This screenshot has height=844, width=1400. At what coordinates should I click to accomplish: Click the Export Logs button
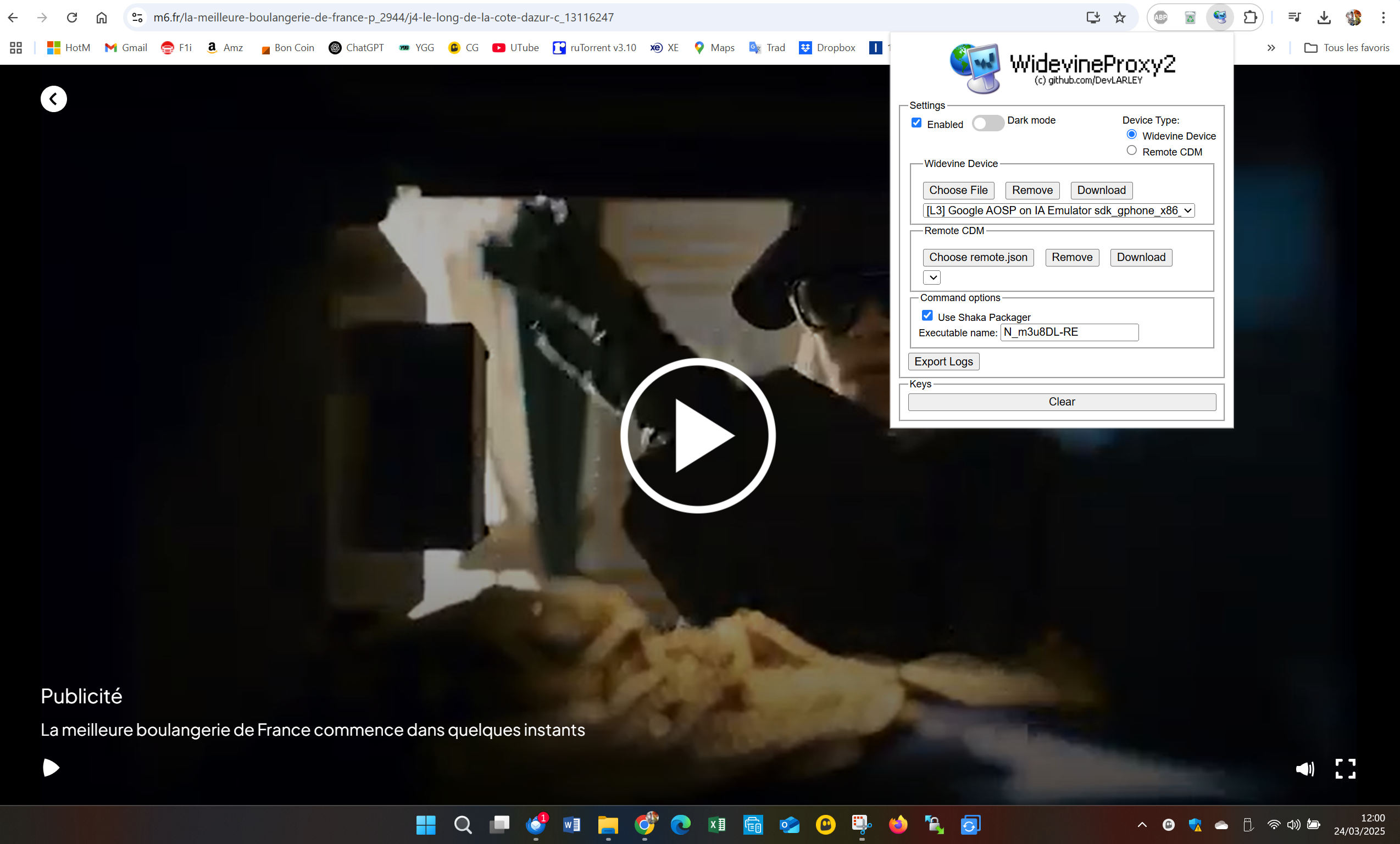pos(943,362)
